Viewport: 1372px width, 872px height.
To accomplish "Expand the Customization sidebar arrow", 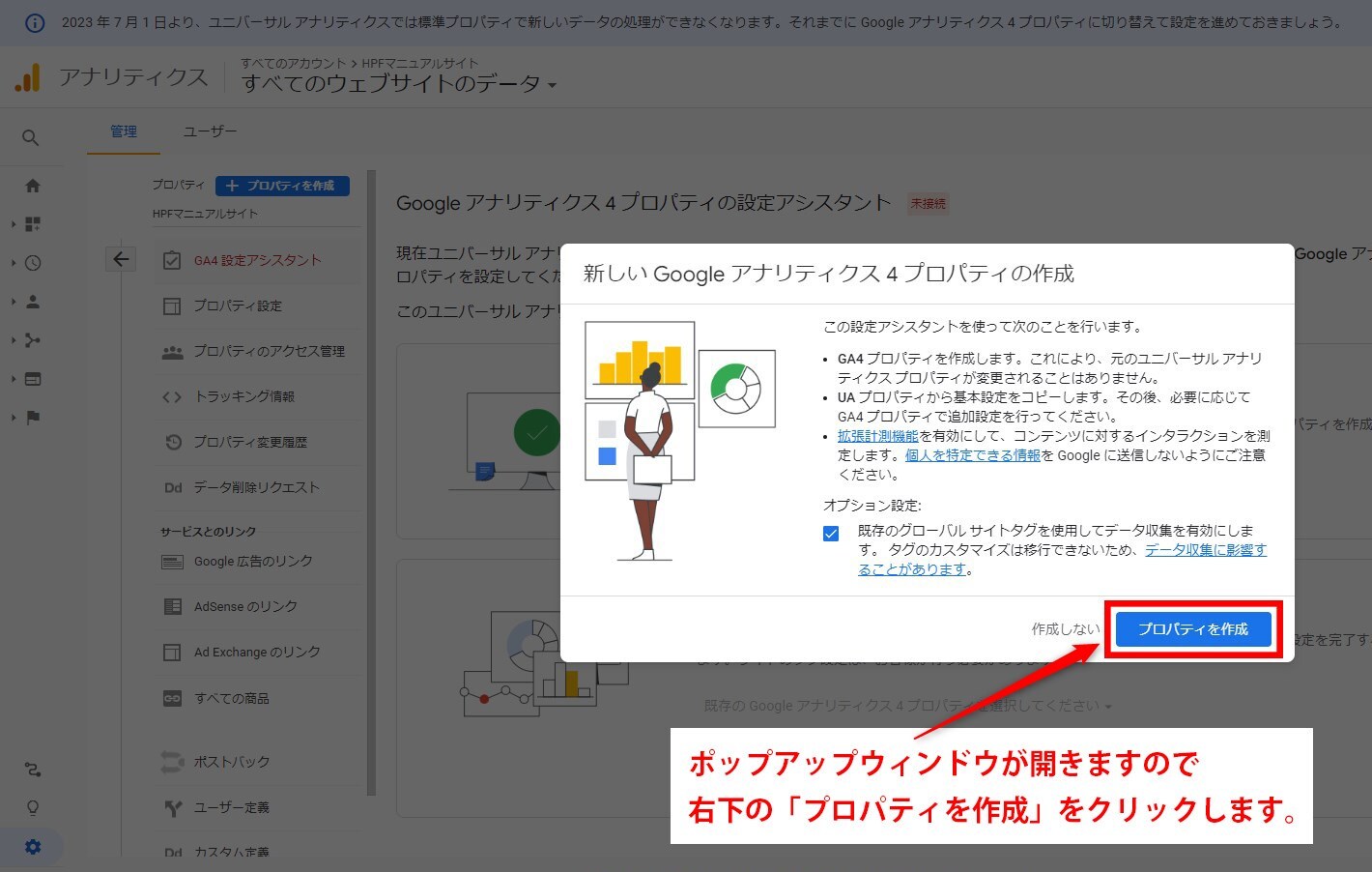I will pyautogui.click(x=14, y=224).
